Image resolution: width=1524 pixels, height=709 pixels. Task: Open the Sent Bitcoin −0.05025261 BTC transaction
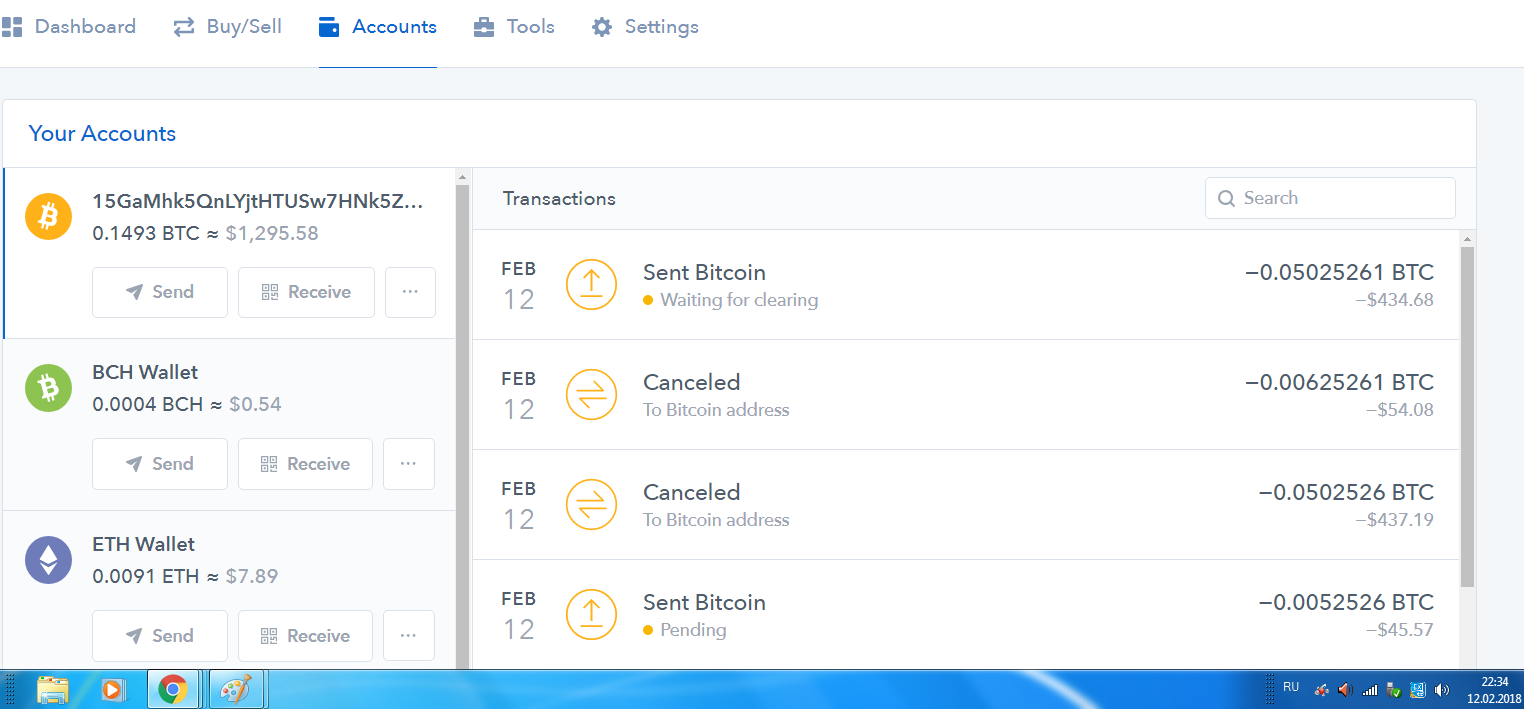pyautogui.click(x=966, y=285)
